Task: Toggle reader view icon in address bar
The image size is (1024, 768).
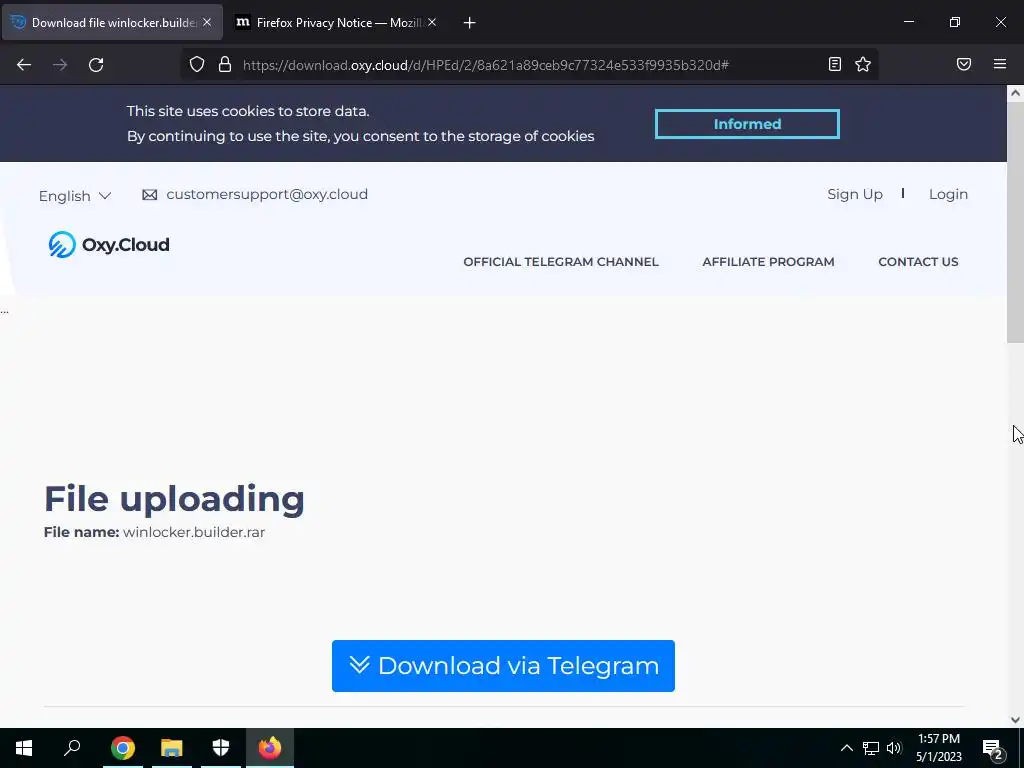Action: pyautogui.click(x=835, y=64)
